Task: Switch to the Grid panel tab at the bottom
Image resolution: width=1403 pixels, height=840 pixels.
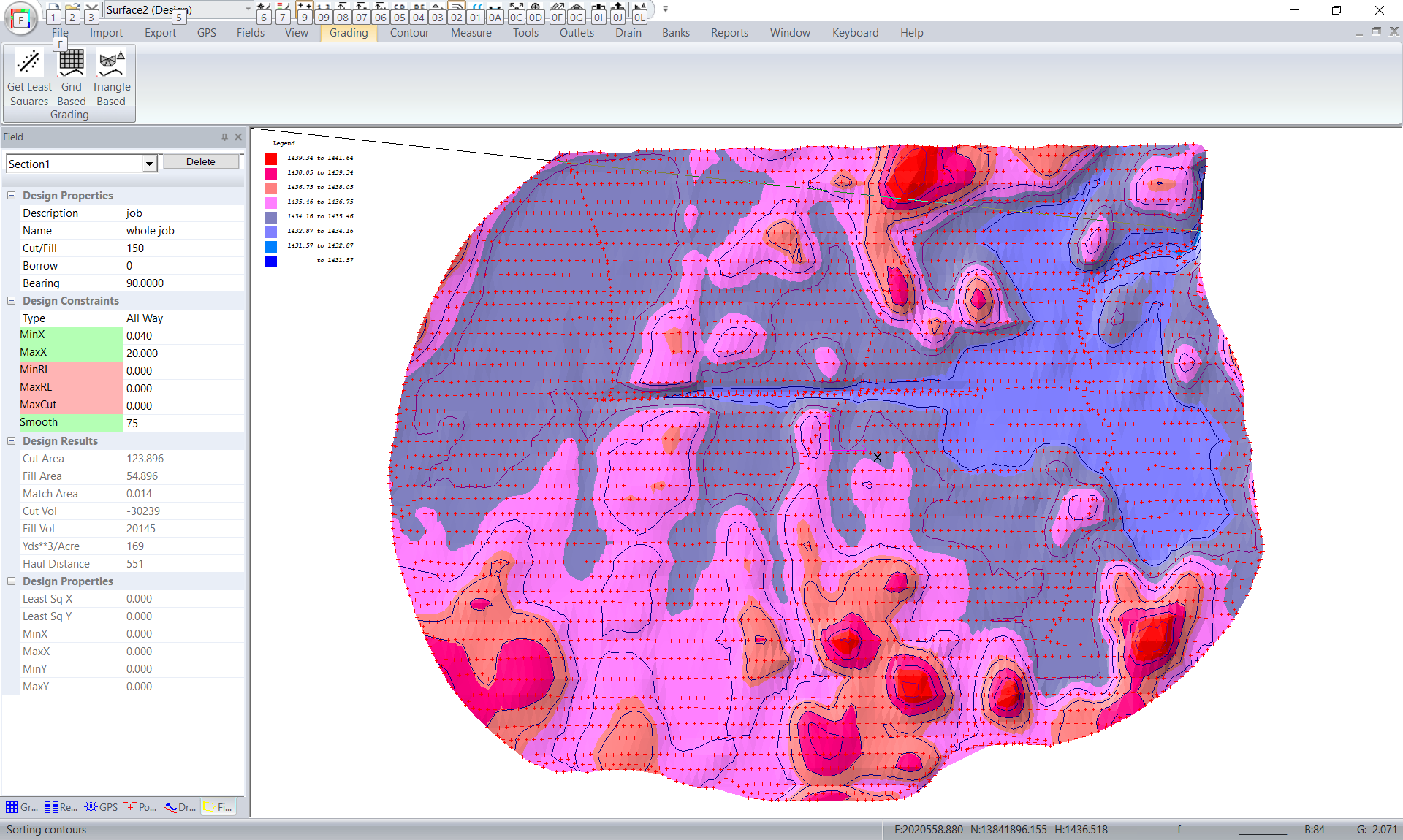Action: pyautogui.click(x=21, y=807)
